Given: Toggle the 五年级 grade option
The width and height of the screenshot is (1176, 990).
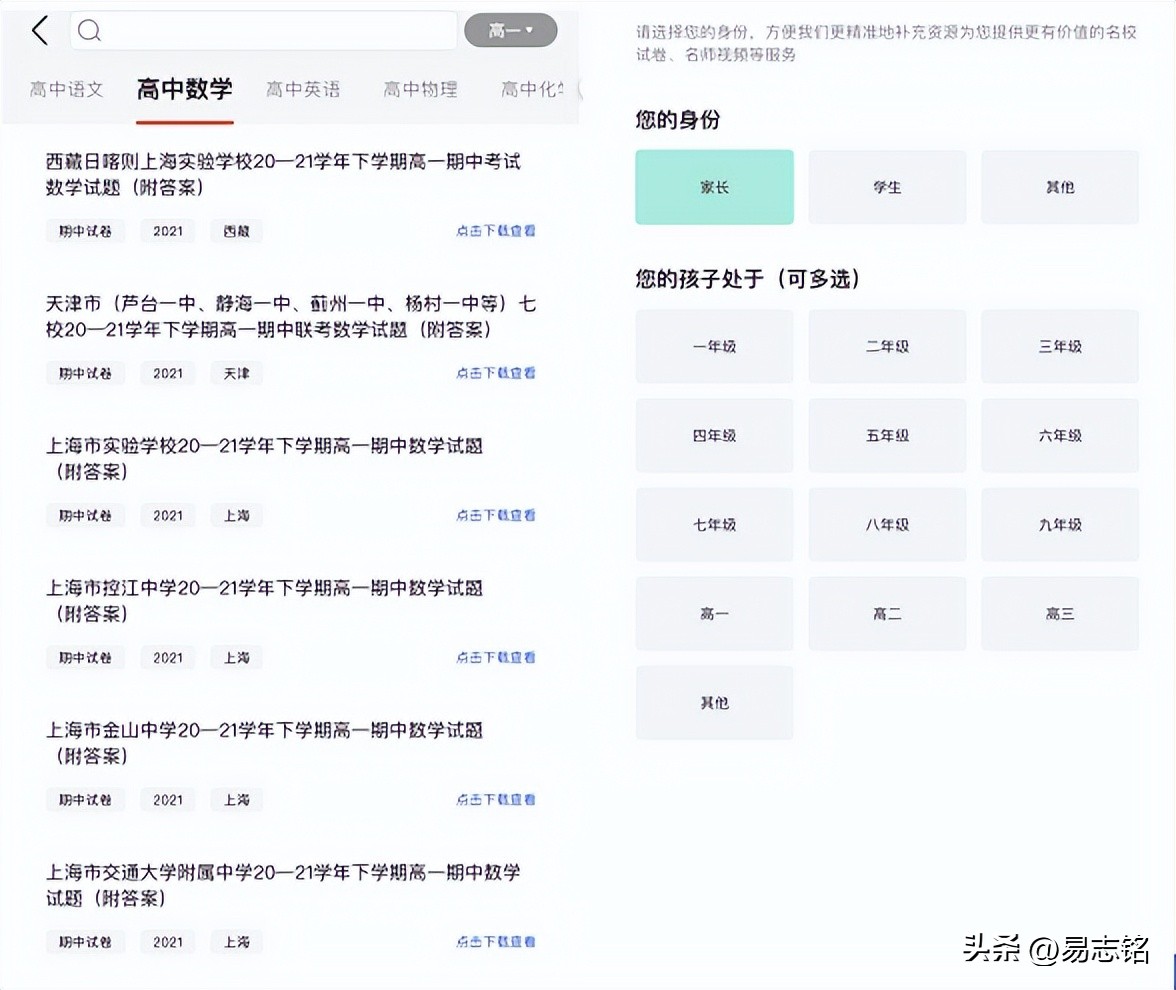Looking at the screenshot, I should pyautogui.click(x=887, y=435).
